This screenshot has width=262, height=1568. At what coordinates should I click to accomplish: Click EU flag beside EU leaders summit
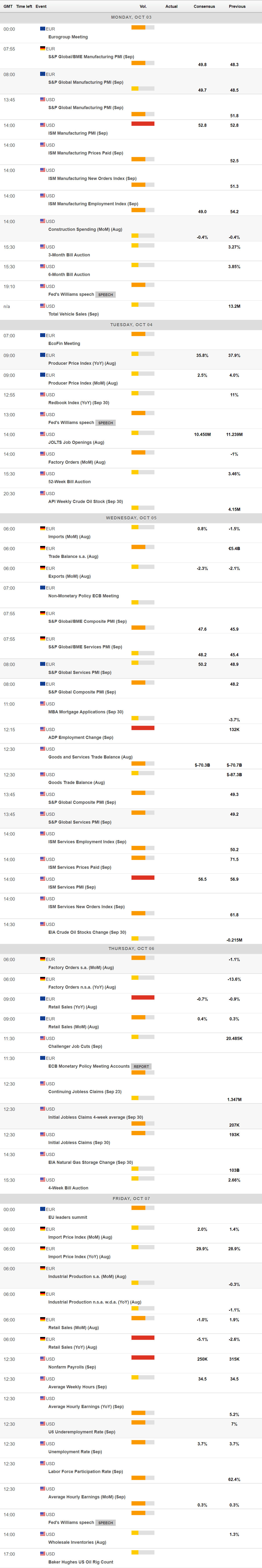(43, 1209)
